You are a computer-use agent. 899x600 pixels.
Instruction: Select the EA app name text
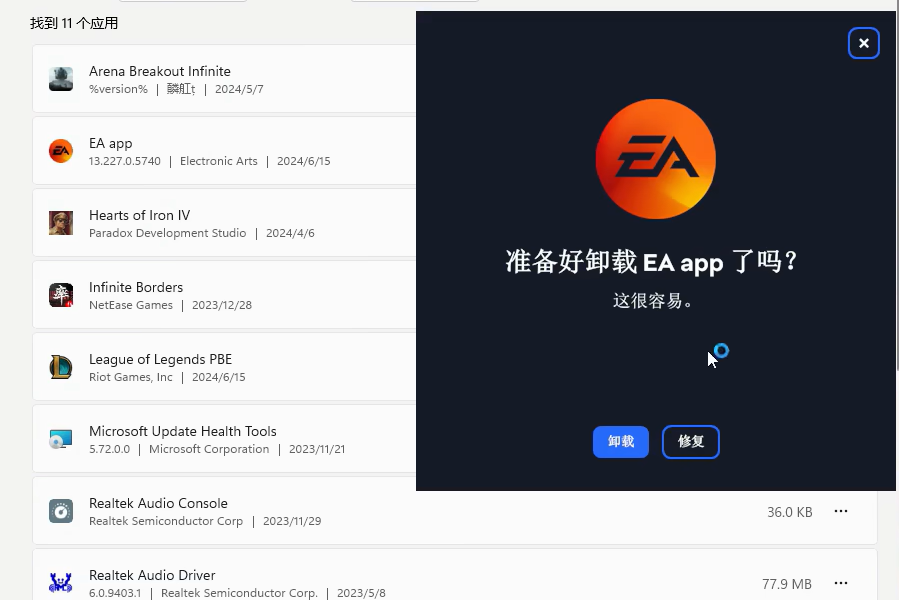point(111,143)
